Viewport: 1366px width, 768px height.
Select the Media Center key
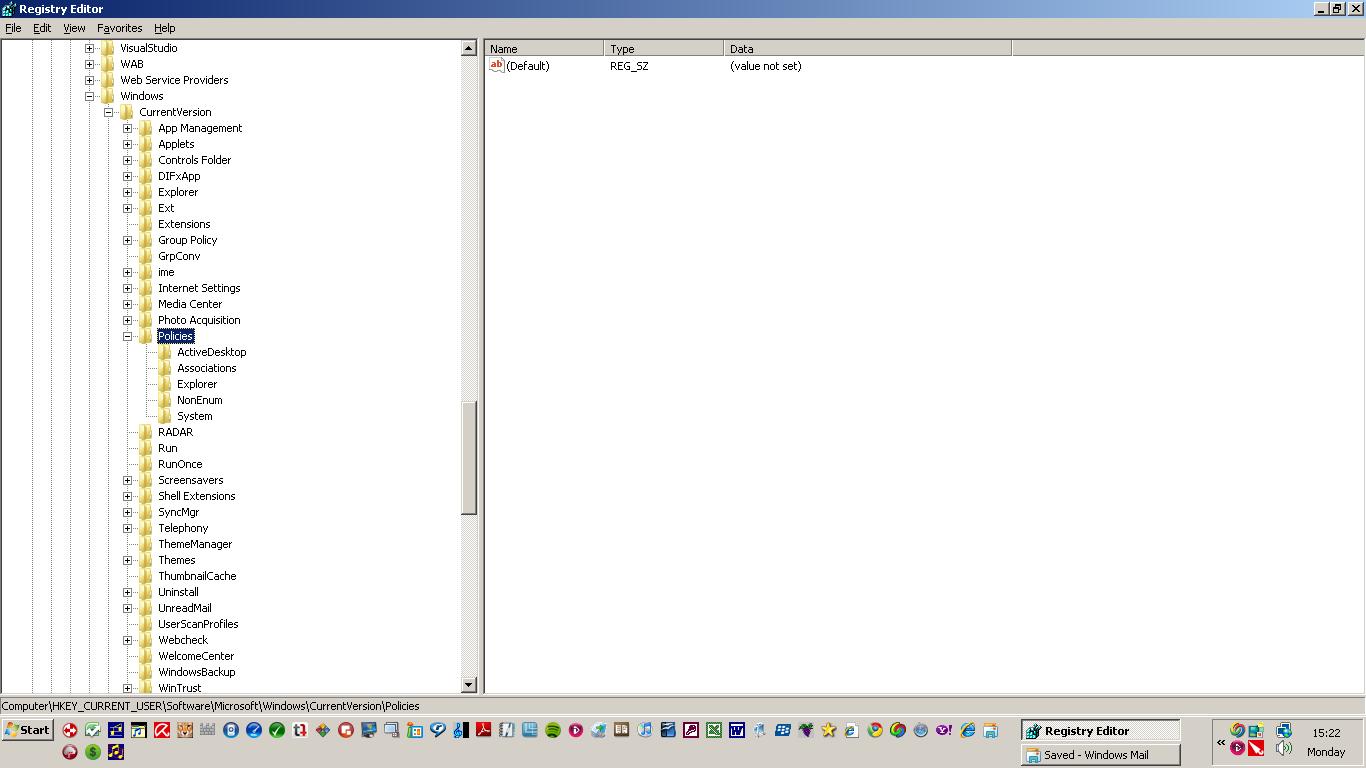pyautogui.click(x=190, y=304)
